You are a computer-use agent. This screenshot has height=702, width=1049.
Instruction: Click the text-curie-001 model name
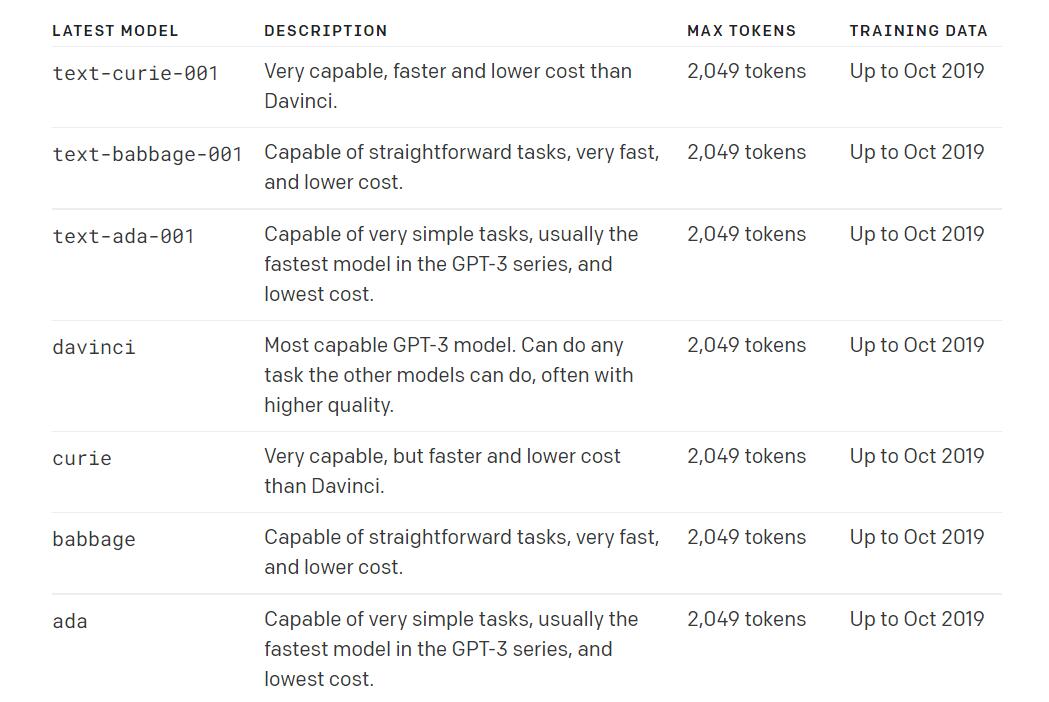click(135, 73)
